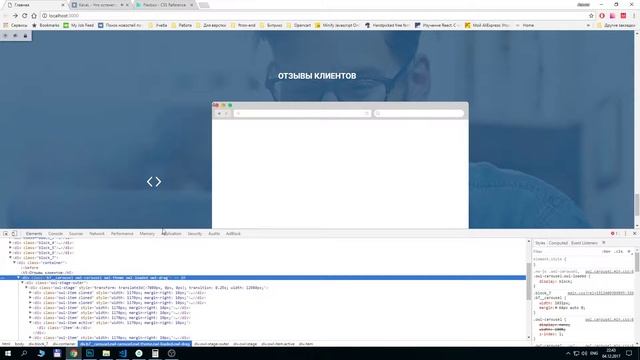The width and height of the screenshot is (640, 360).
Task: Collapse the block_7 div node
Action: coord(10,258)
